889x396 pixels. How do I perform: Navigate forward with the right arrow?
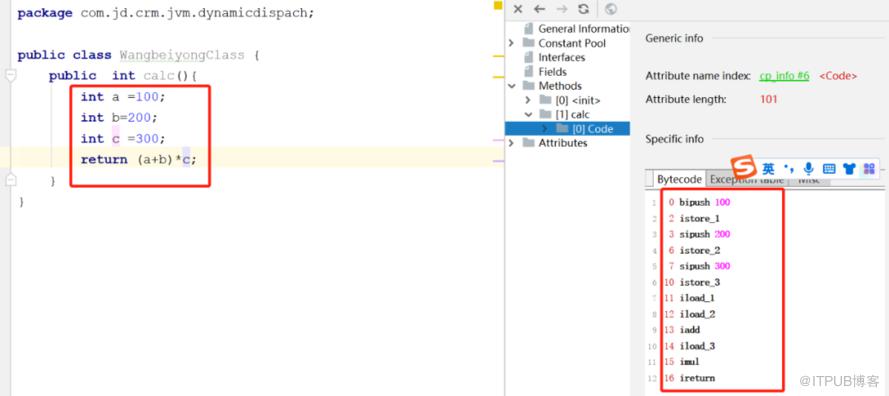pyautogui.click(x=562, y=9)
